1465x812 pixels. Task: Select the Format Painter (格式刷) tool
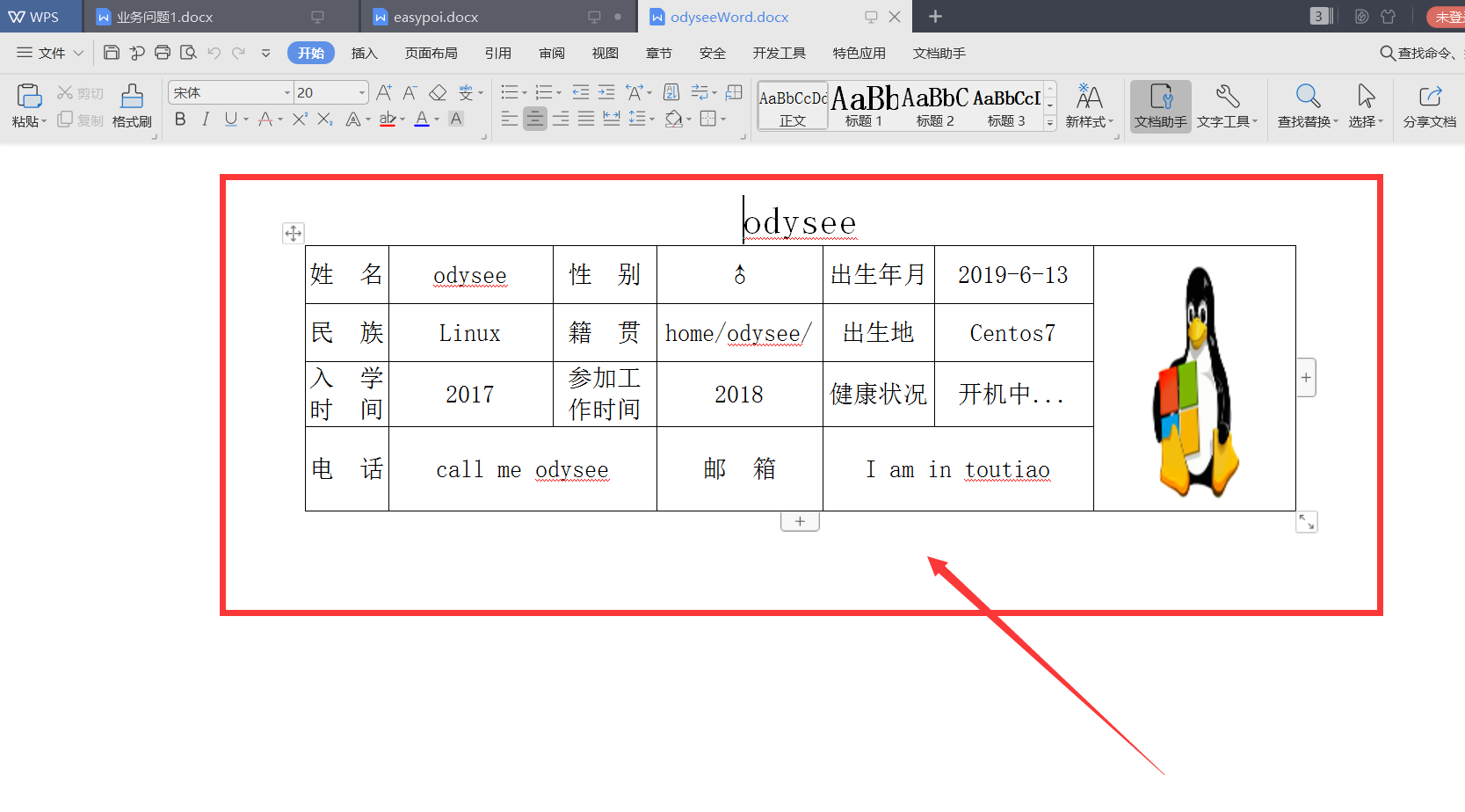point(130,105)
